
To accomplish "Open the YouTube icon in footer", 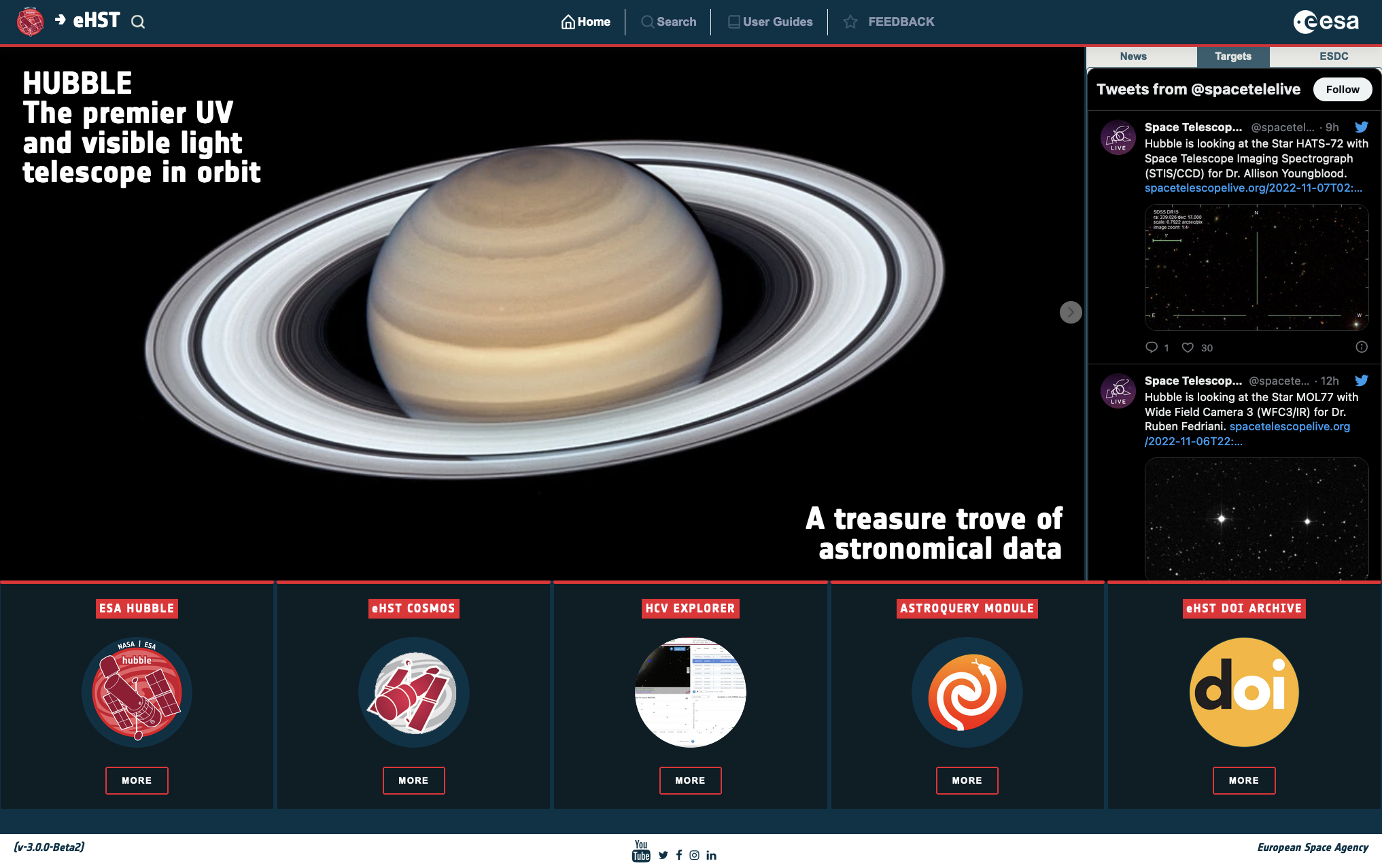I will pyautogui.click(x=641, y=851).
